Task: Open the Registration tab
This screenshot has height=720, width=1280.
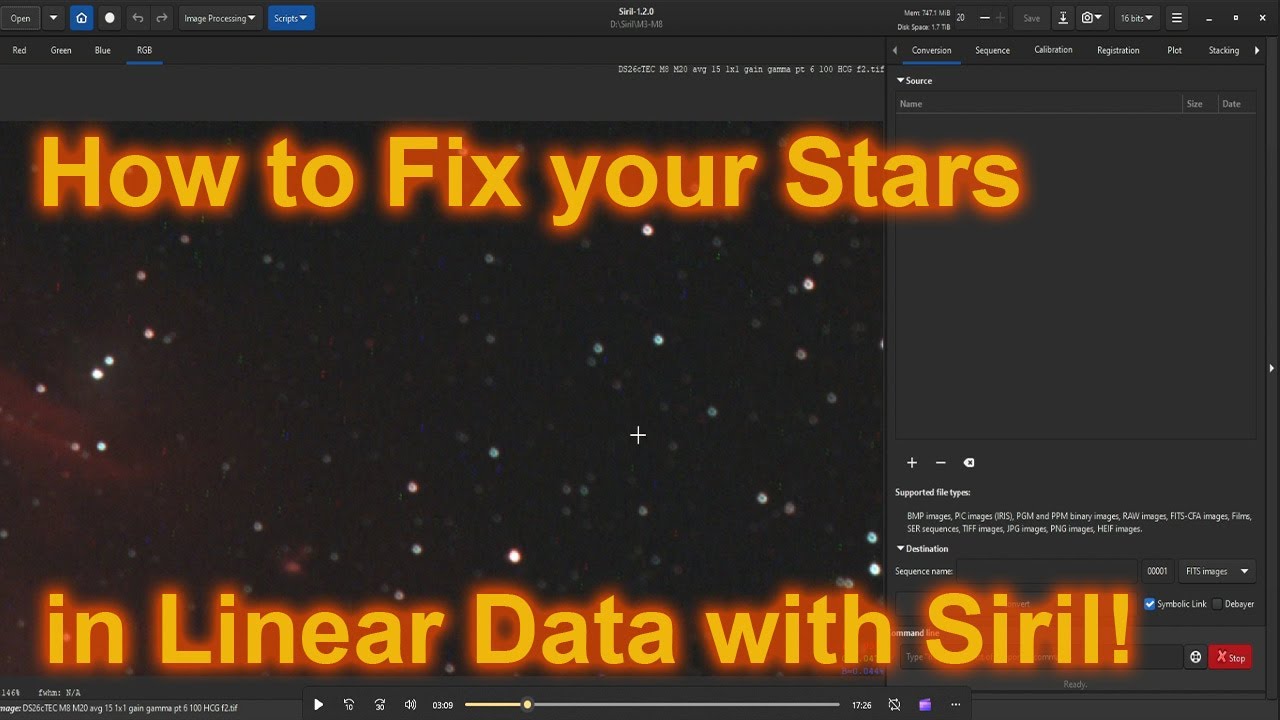Action: coord(1118,50)
